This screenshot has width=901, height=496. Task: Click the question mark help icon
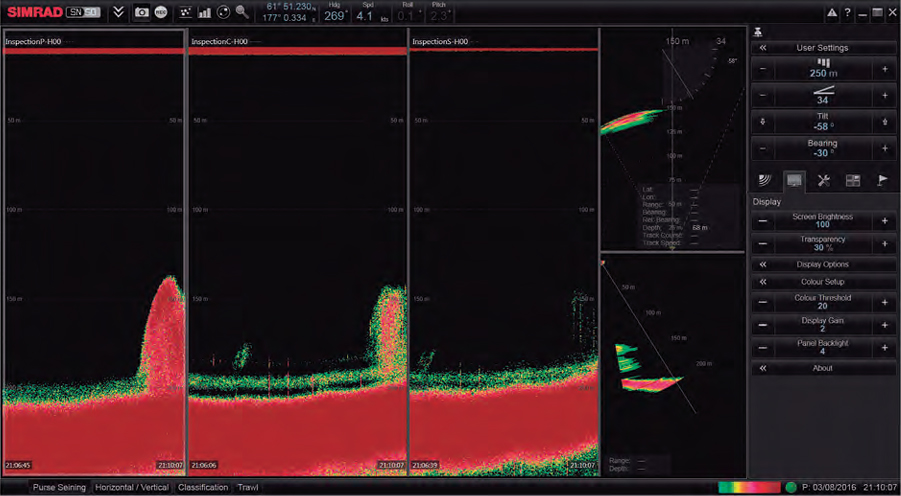848,12
